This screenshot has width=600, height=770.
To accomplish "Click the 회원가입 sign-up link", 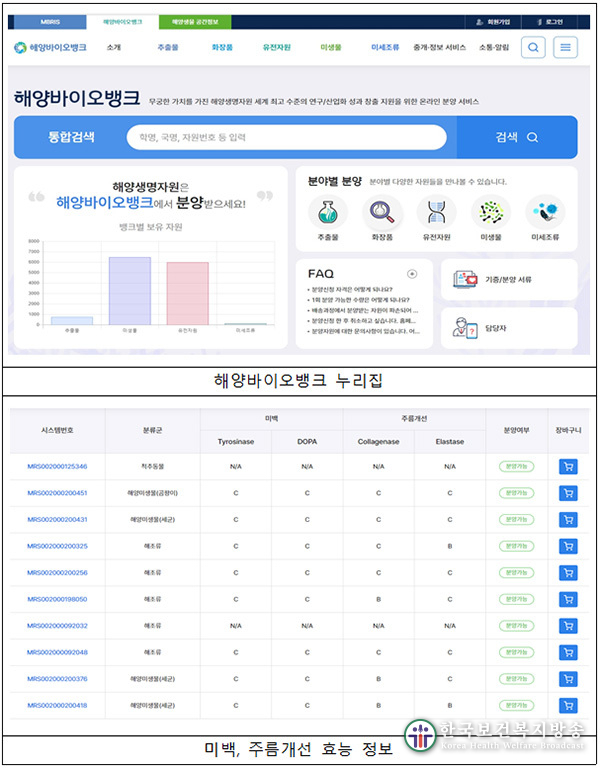I will [x=493, y=22].
